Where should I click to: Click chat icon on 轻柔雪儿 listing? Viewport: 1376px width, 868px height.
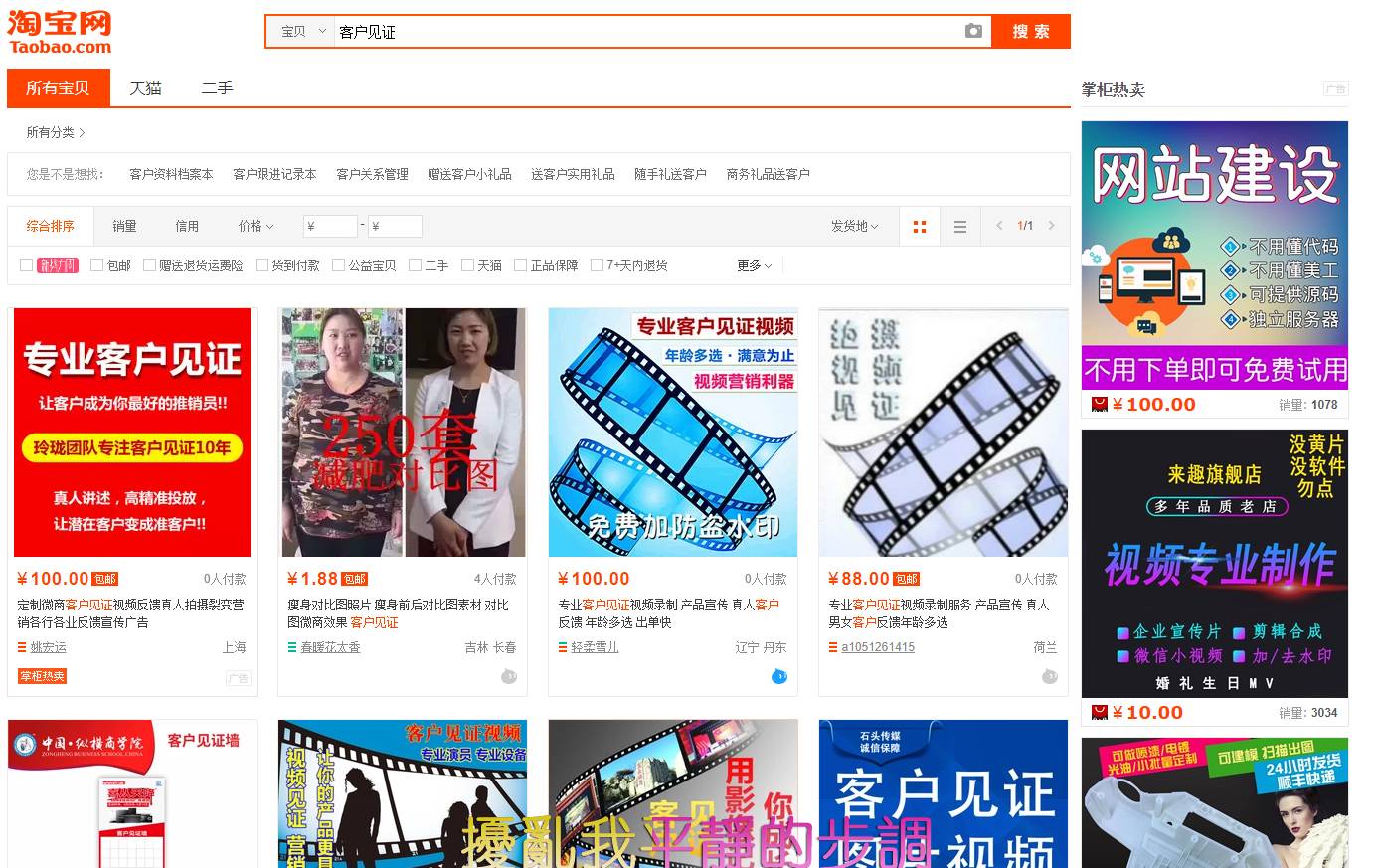pos(779,676)
